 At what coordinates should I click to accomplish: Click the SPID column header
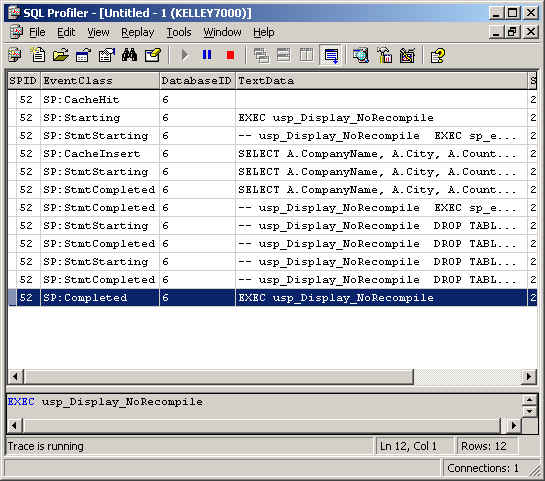click(24, 81)
